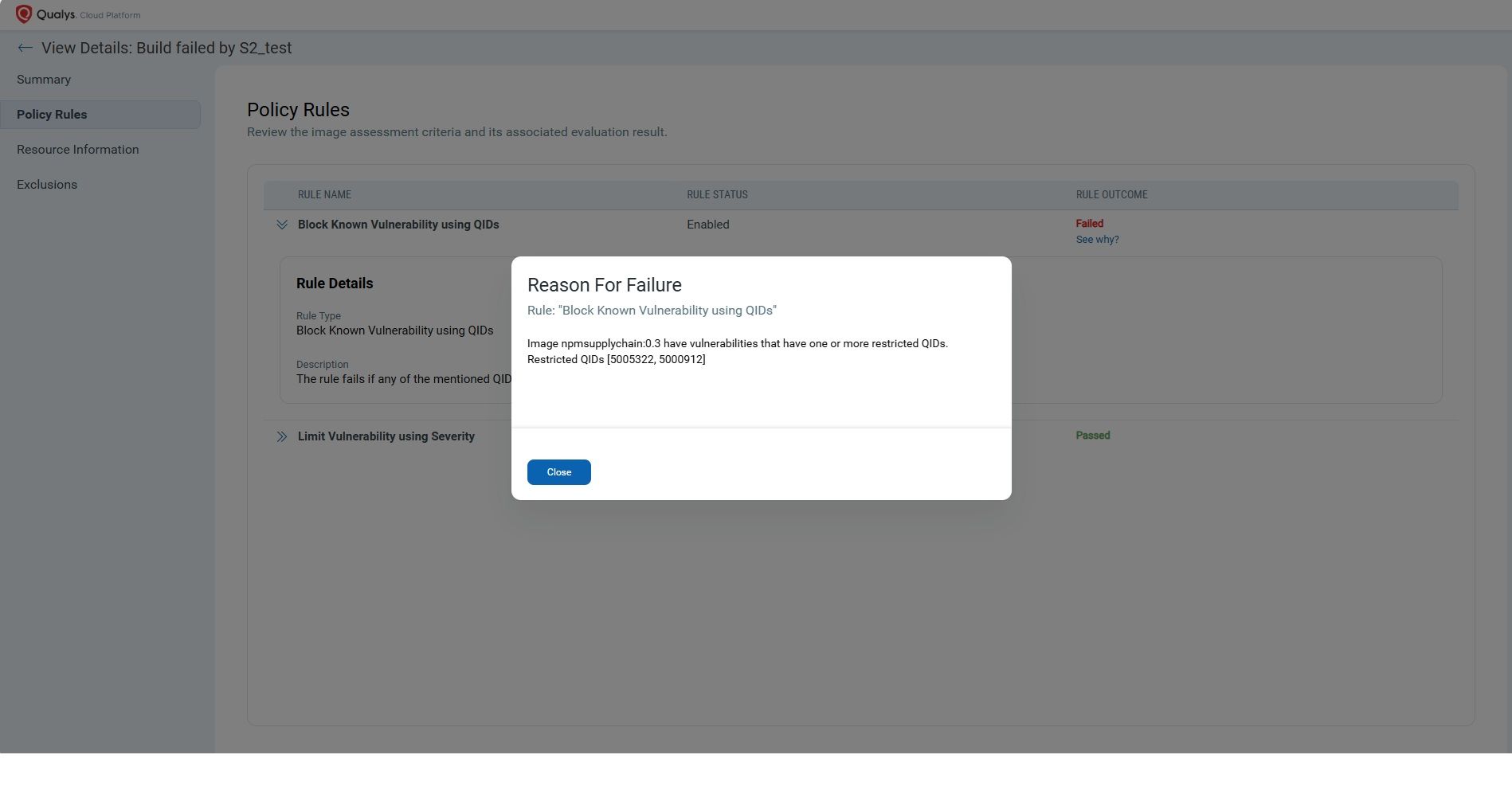Click the Restricted QIDs text in the dialog
The width and height of the screenshot is (1512, 786).
pyautogui.click(x=616, y=359)
